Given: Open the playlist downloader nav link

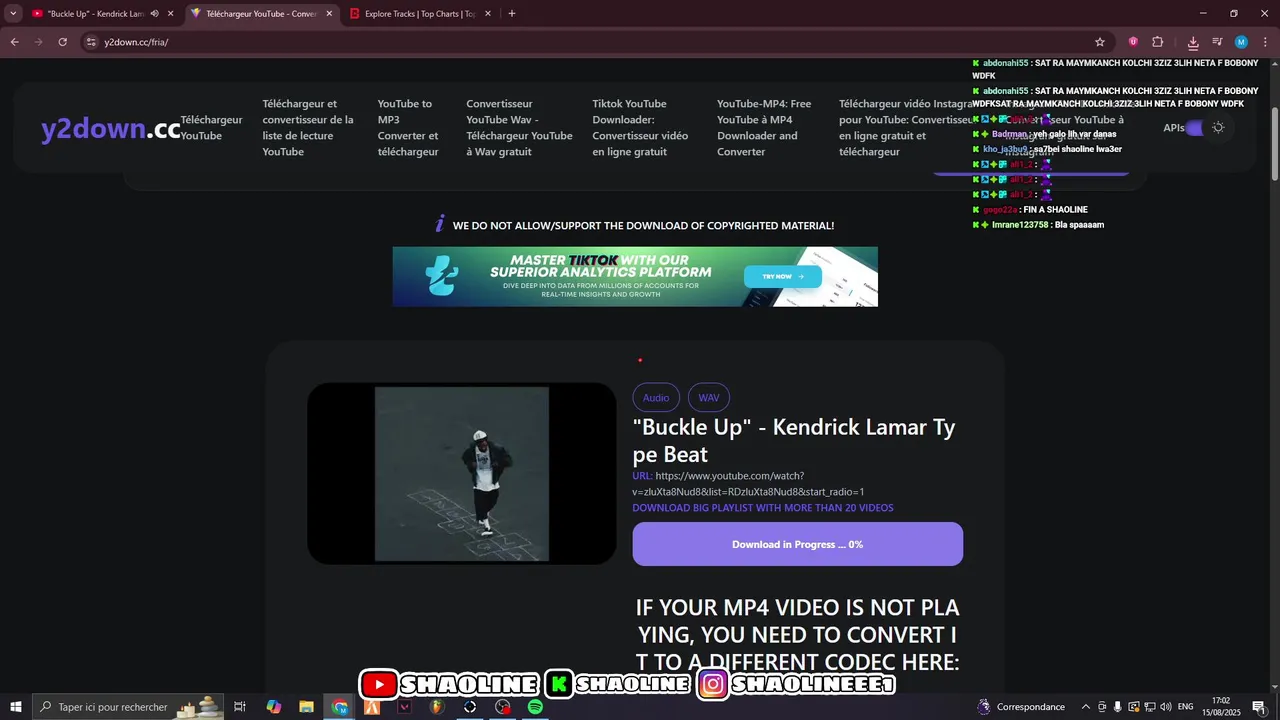Looking at the screenshot, I should point(308,128).
